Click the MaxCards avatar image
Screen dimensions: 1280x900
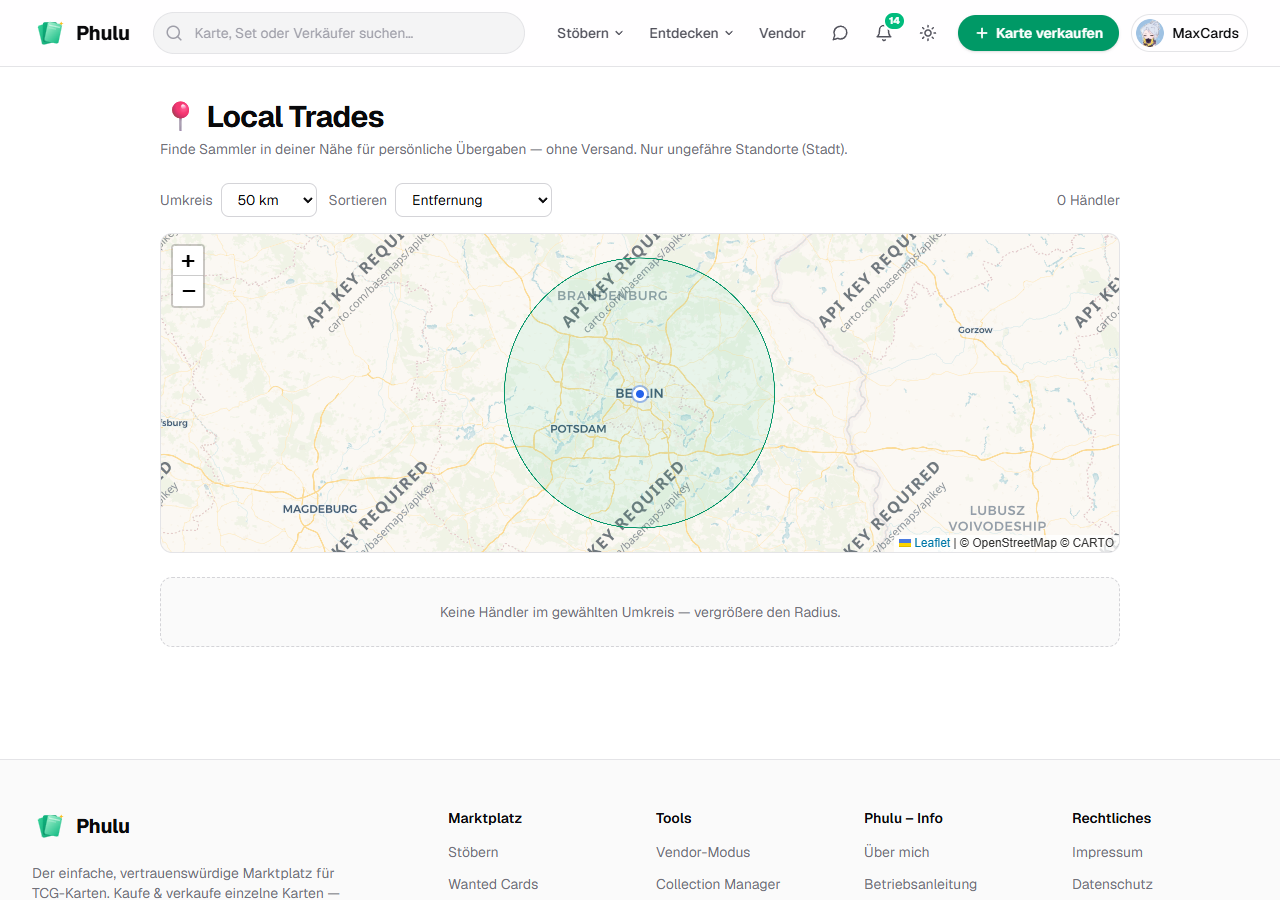click(1150, 33)
